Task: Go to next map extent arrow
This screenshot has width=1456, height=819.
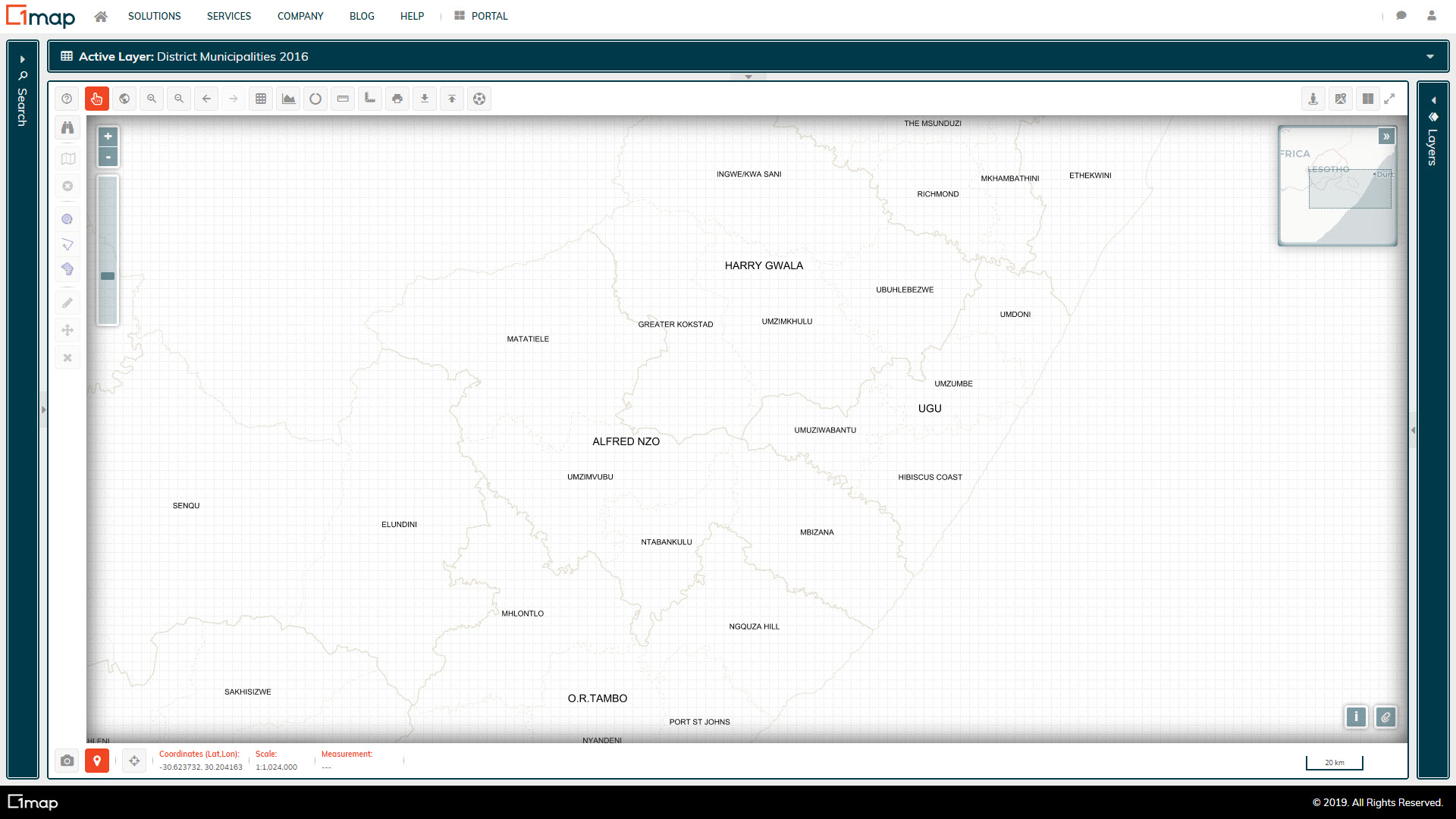Action: pyautogui.click(x=234, y=99)
